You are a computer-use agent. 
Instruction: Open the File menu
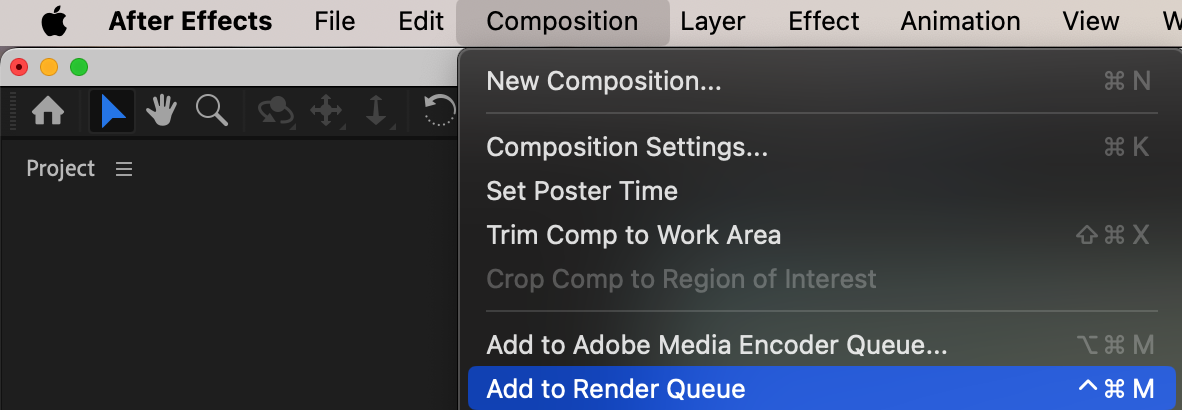click(x=334, y=21)
